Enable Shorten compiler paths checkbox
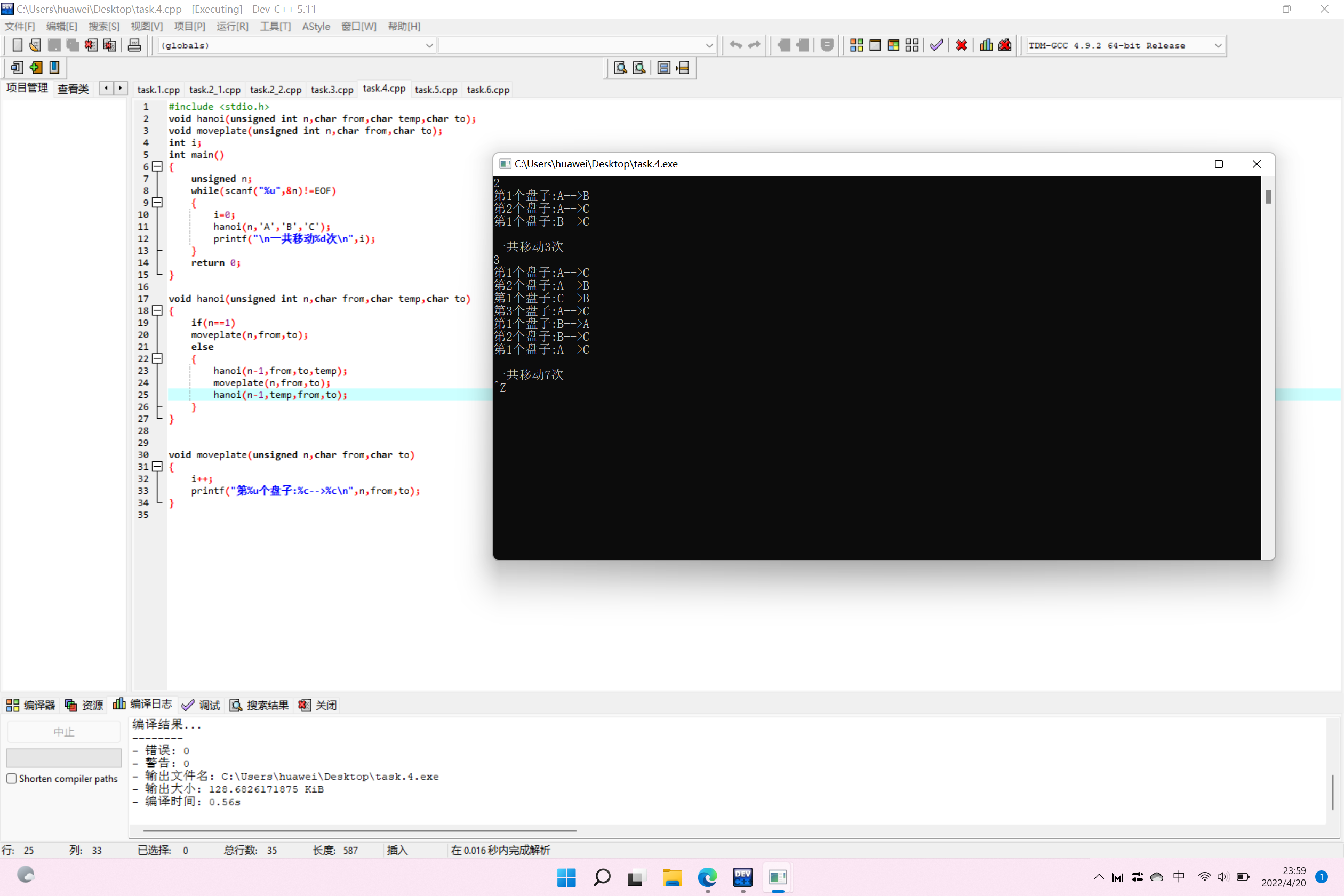This screenshot has height=896, width=1344. click(11, 778)
